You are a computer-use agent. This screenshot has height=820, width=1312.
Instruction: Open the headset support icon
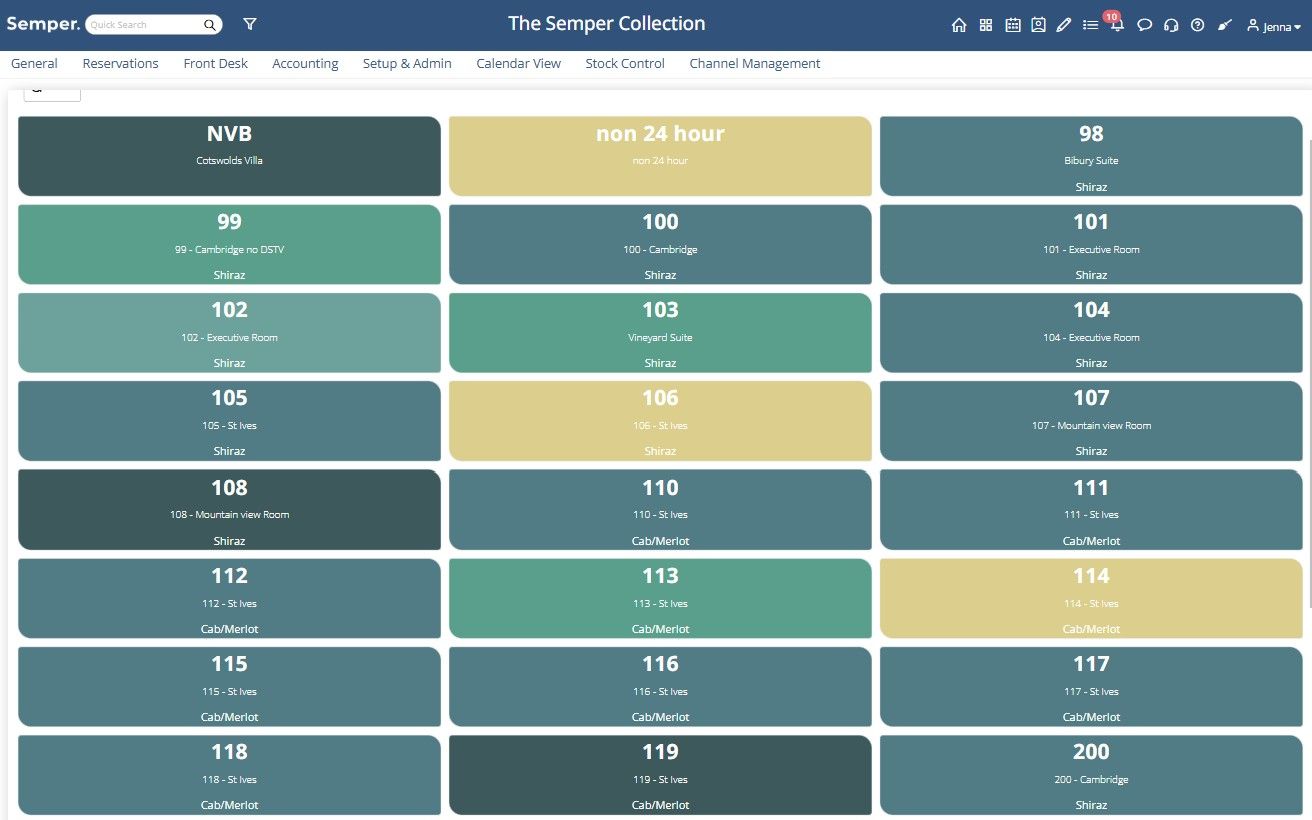tap(1171, 25)
